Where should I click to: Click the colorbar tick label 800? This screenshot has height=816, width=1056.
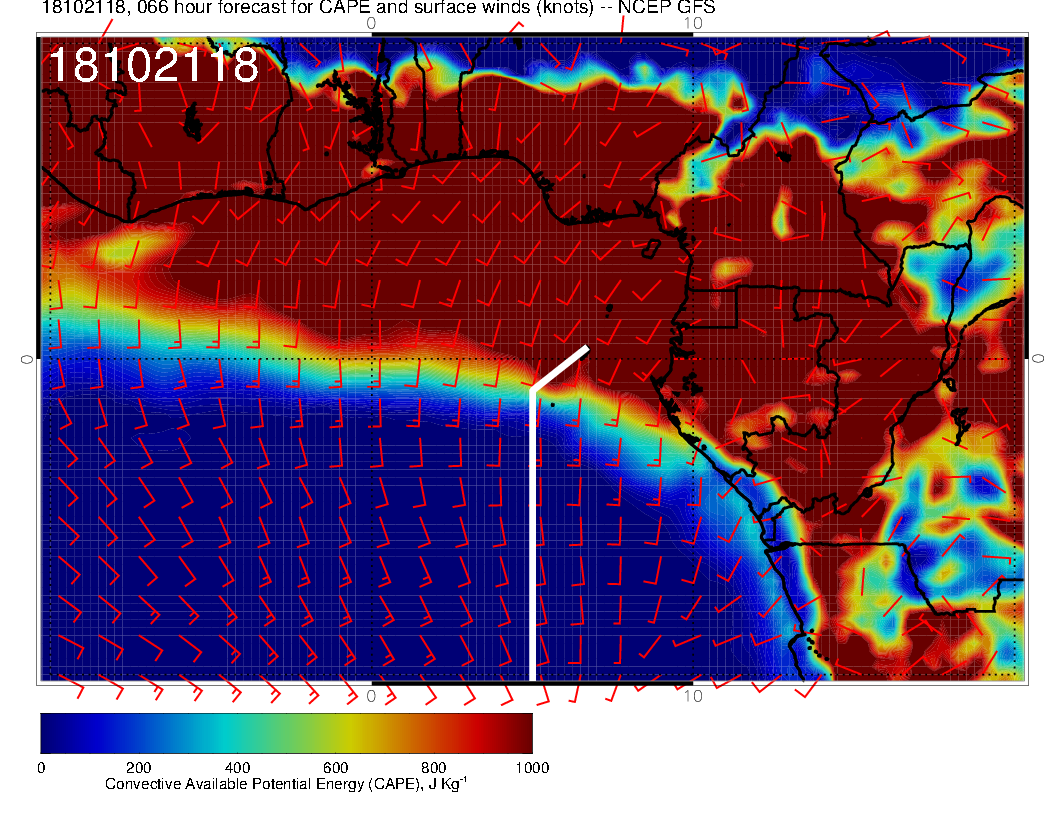(x=434, y=768)
